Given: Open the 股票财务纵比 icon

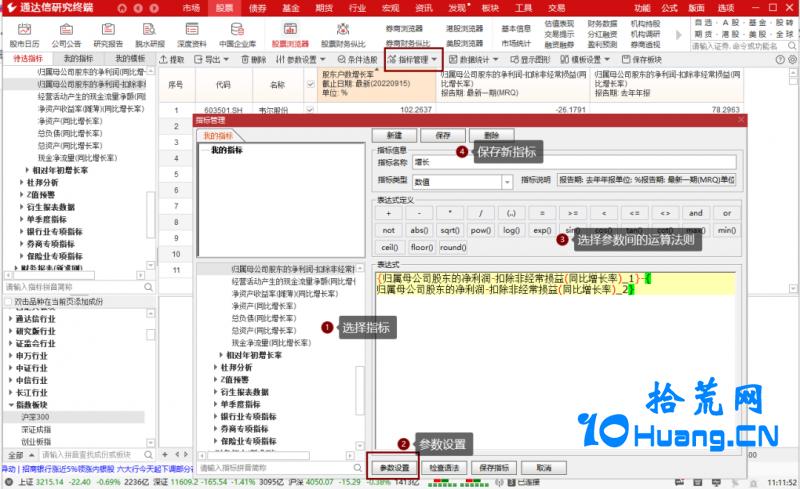Looking at the screenshot, I should pyautogui.click(x=343, y=35).
